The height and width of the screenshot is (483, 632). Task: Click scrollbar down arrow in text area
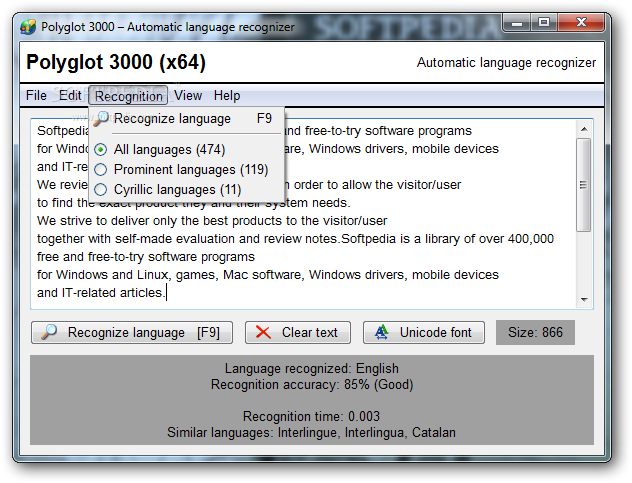[x=584, y=300]
